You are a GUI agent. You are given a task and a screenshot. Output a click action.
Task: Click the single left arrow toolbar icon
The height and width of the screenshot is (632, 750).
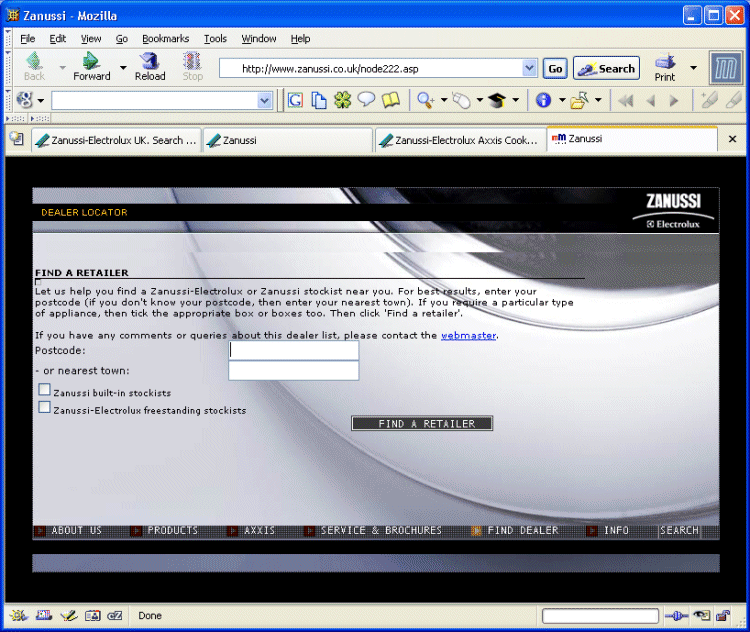[651, 100]
